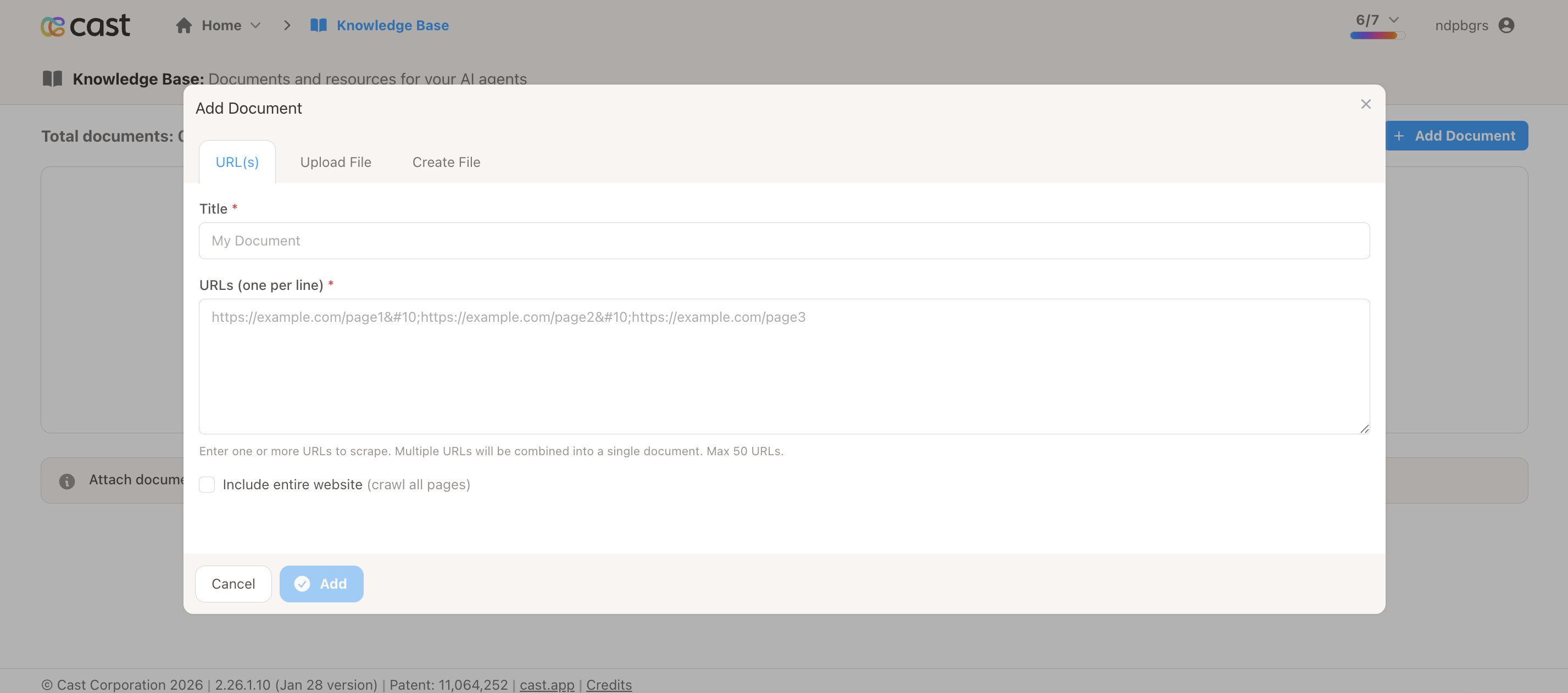This screenshot has height=693, width=1568.
Task: Click the Add button with checkmark
Action: tap(321, 584)
